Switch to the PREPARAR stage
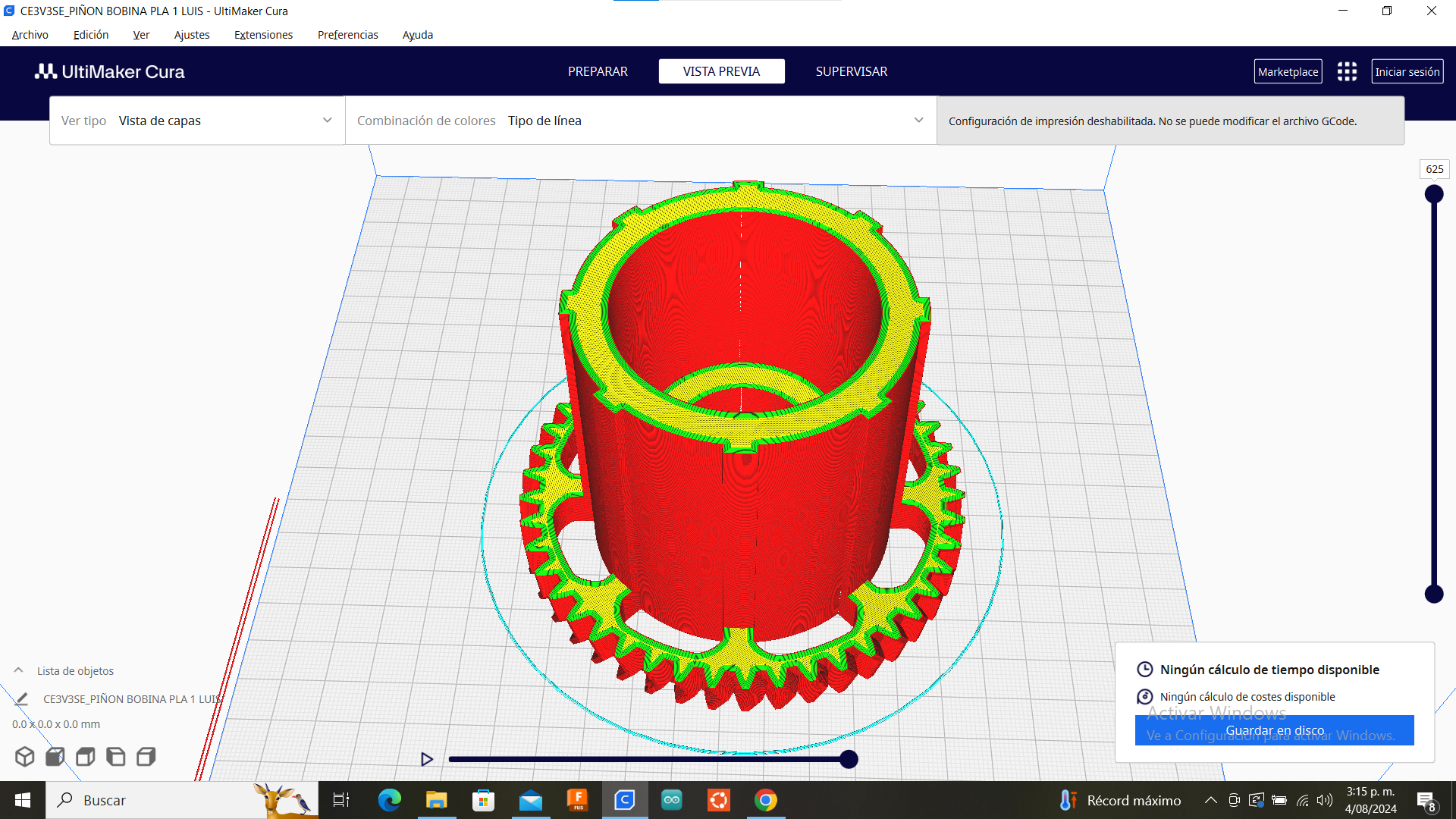This screenshot has height=819, width=1456. [x=598, y=71]
